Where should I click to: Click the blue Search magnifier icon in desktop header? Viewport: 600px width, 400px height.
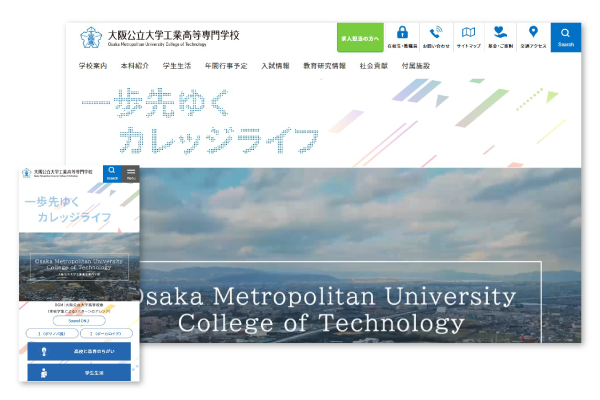point(566,36)
